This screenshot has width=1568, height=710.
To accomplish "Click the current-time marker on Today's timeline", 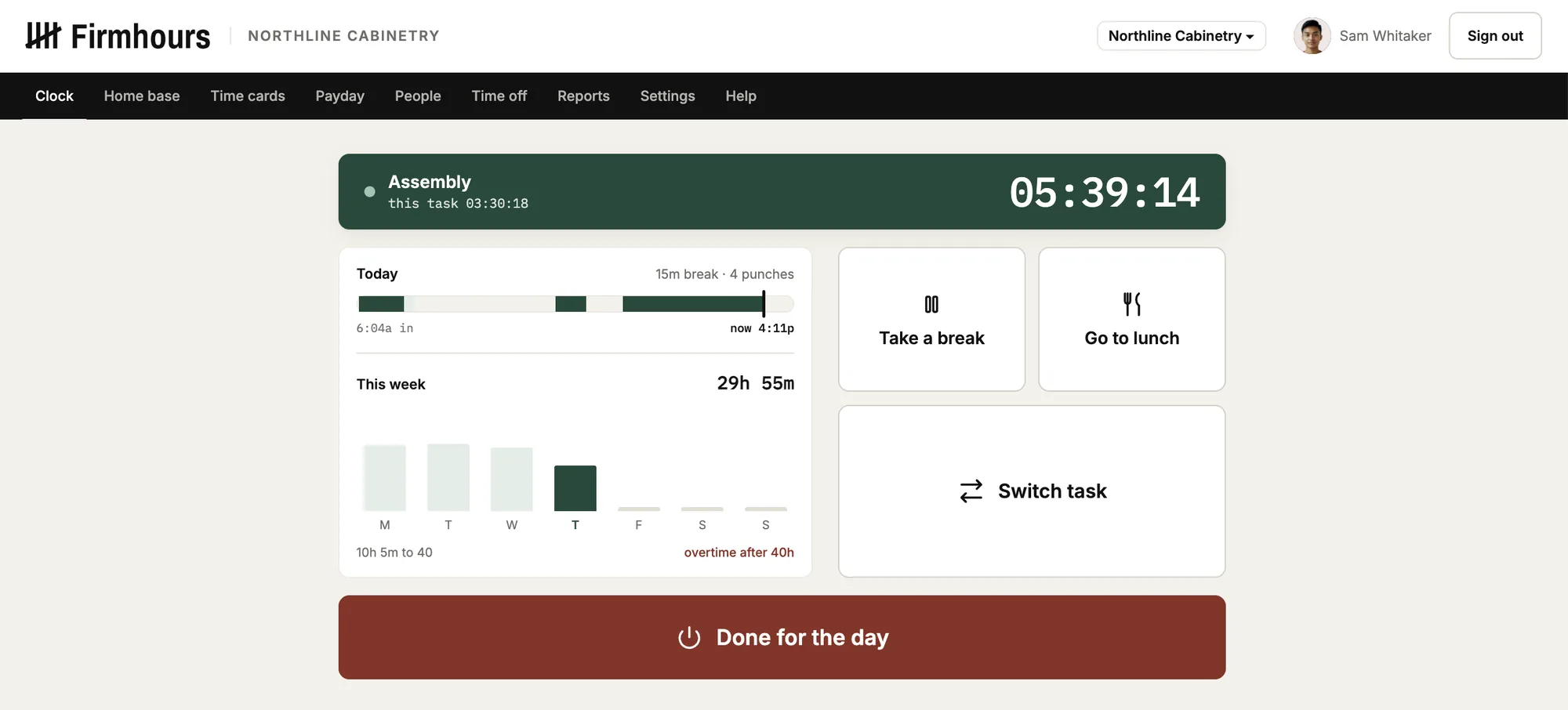I will click(x=764, y=304).
